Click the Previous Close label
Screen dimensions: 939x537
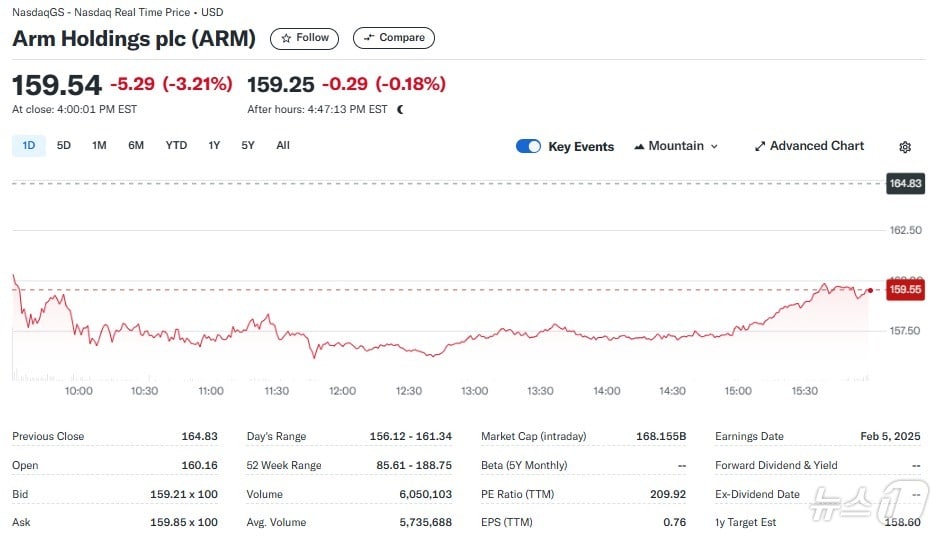[x=48, y=436]
